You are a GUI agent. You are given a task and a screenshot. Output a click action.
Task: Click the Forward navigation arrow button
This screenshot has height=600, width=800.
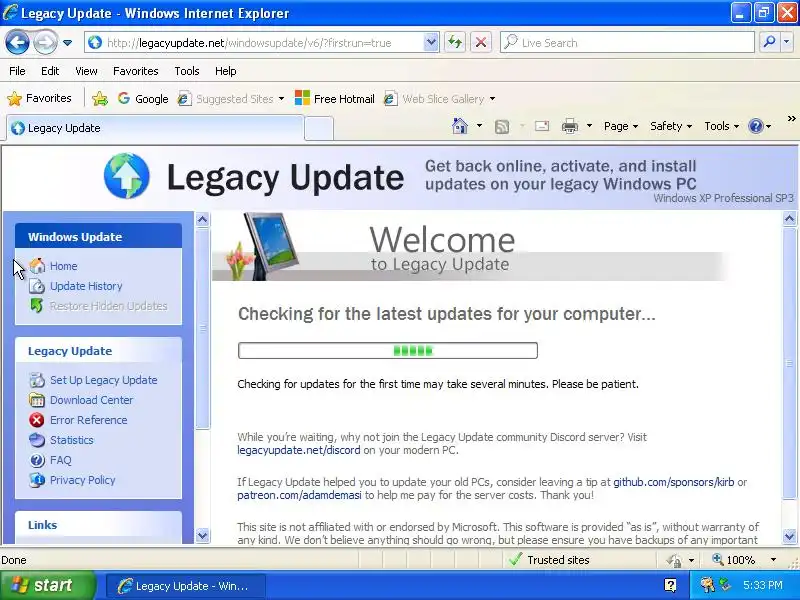(x=45, y=42)
